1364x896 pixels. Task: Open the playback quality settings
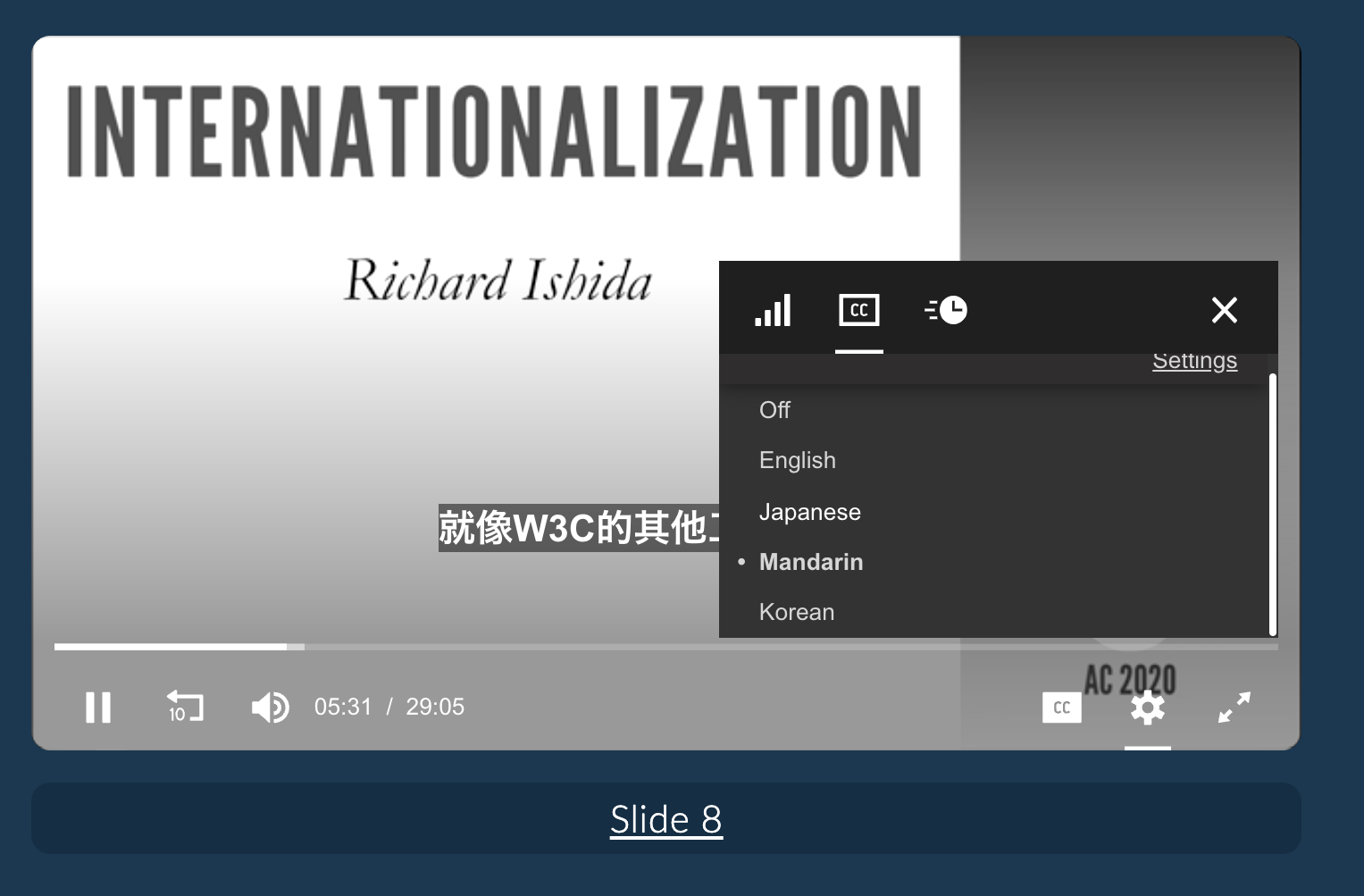pos(773,310)
